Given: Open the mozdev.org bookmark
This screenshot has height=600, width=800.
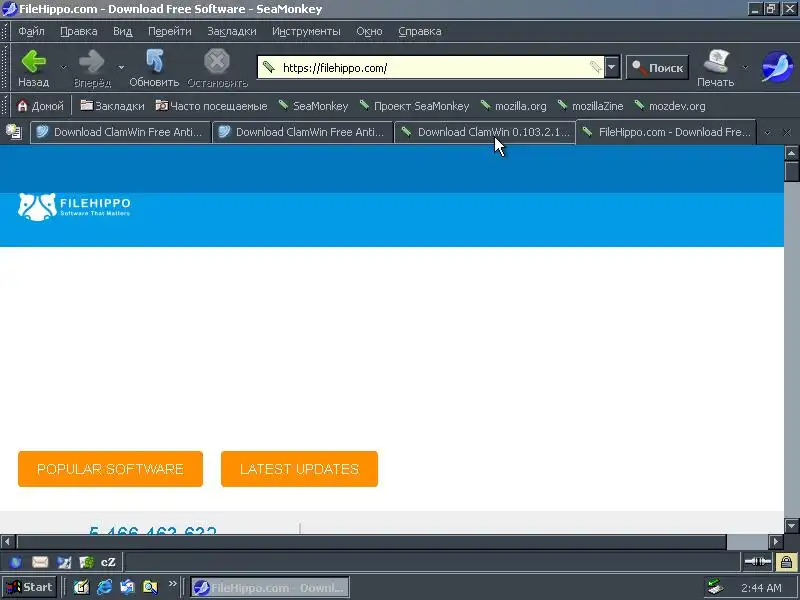Looking at the screenshot, I should point(670,106).
